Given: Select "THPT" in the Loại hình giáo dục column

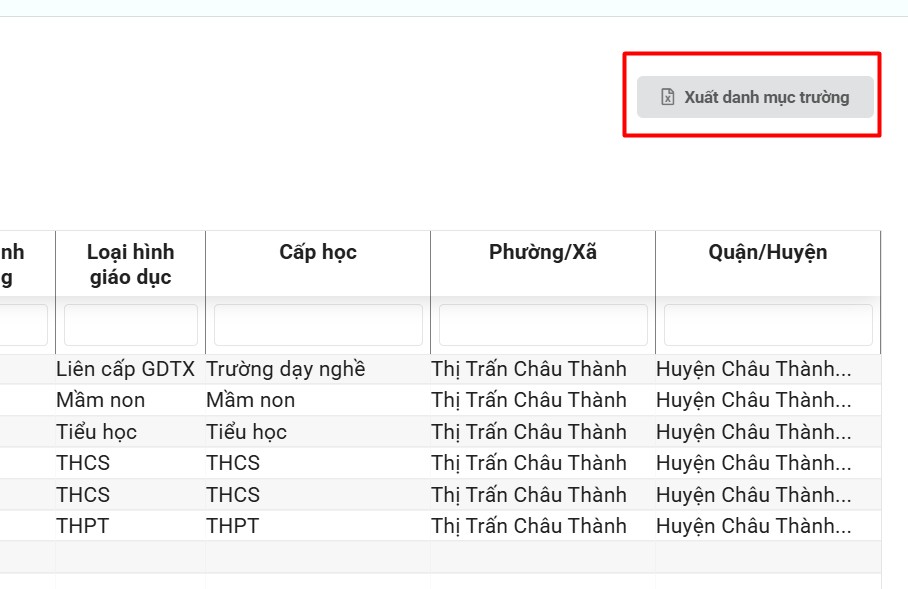Looking at the screenshot, I should click(x=83, y=526).
